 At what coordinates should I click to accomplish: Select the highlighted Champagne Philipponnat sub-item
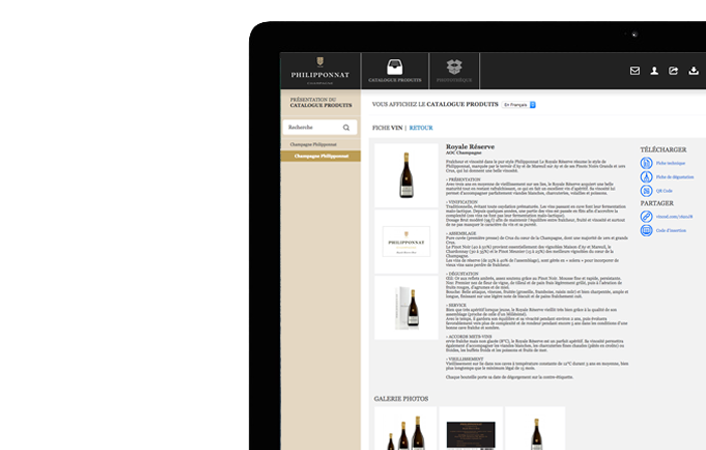pyautogui.click(x=320, y=156)
